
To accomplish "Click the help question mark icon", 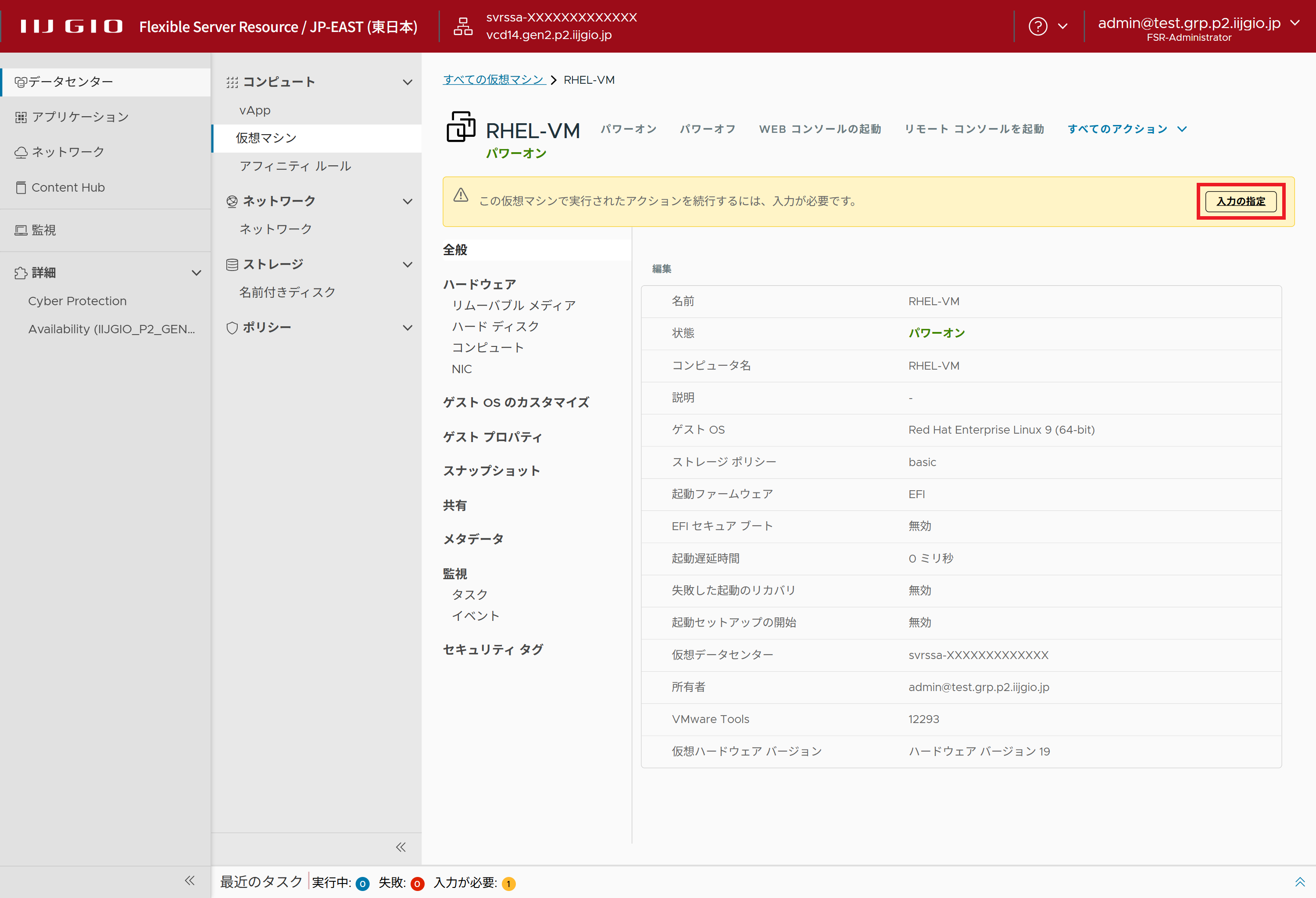I will (x=1037, y=26).
